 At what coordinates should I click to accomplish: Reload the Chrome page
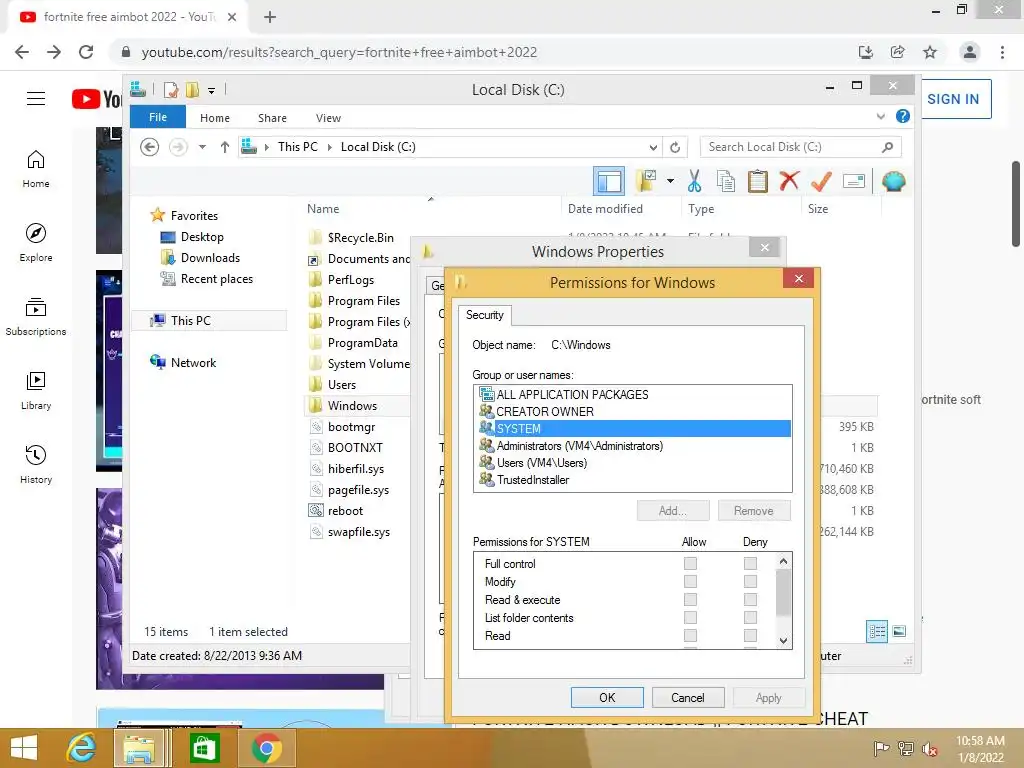[x=86, y=52]
